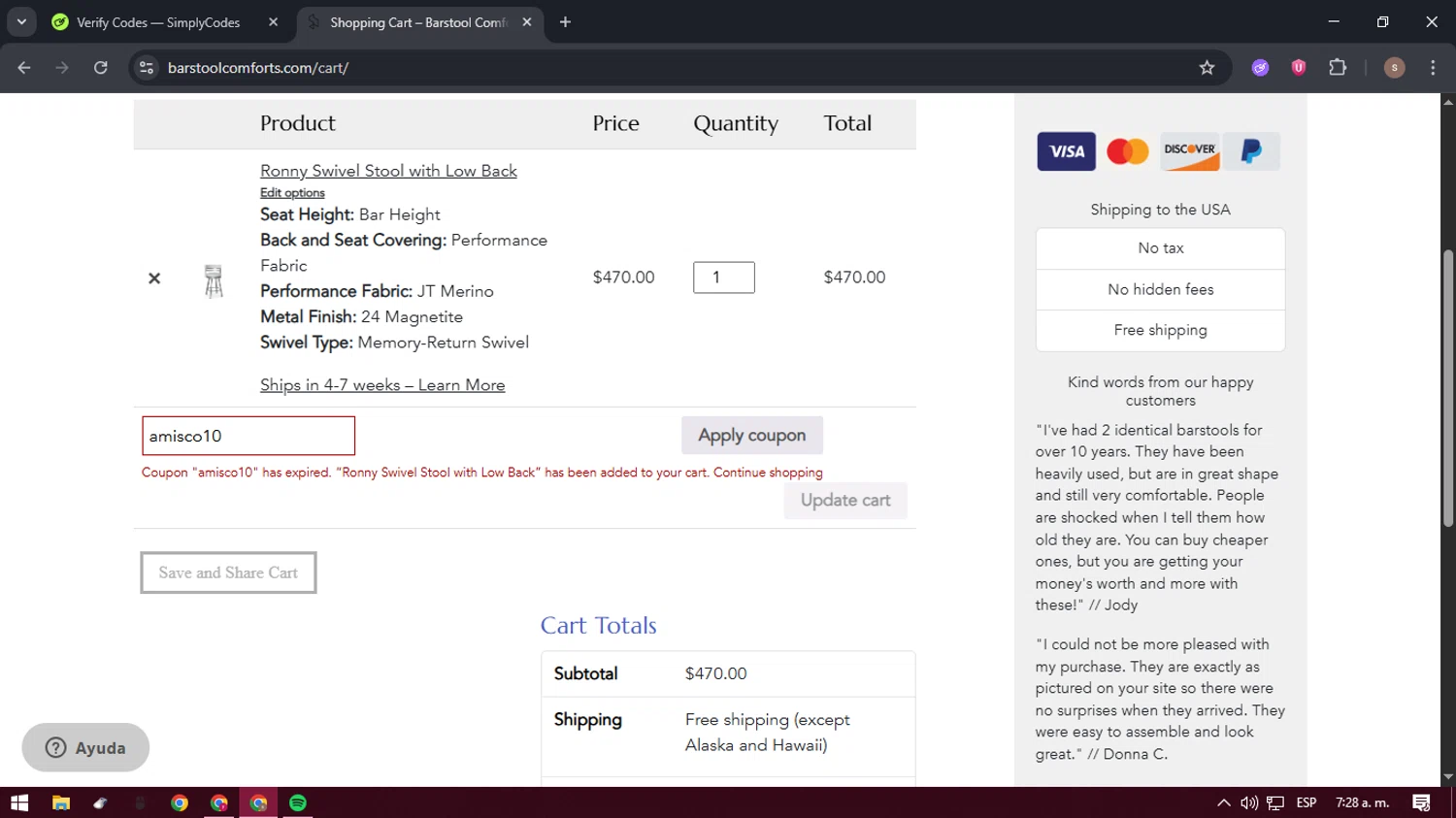Open the volume control in system tray
The image size is (1456, 818).
[x=1249, y=802]
